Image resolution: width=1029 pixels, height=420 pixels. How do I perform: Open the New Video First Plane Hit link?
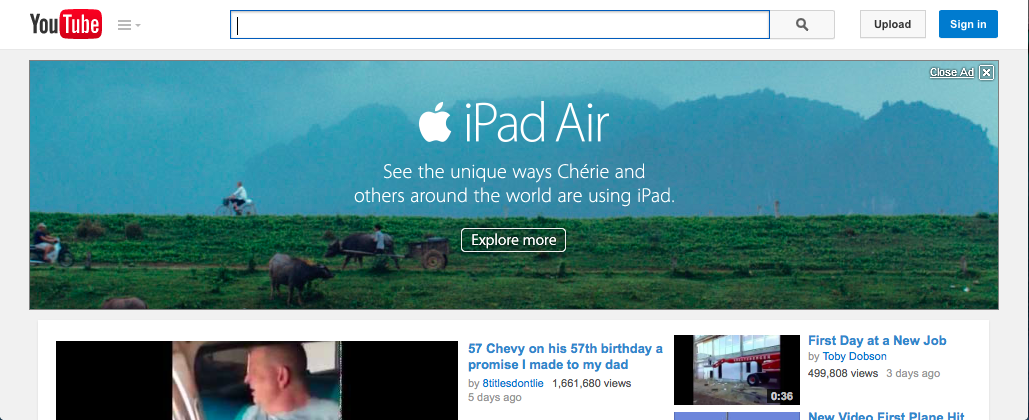pos(886,415)
